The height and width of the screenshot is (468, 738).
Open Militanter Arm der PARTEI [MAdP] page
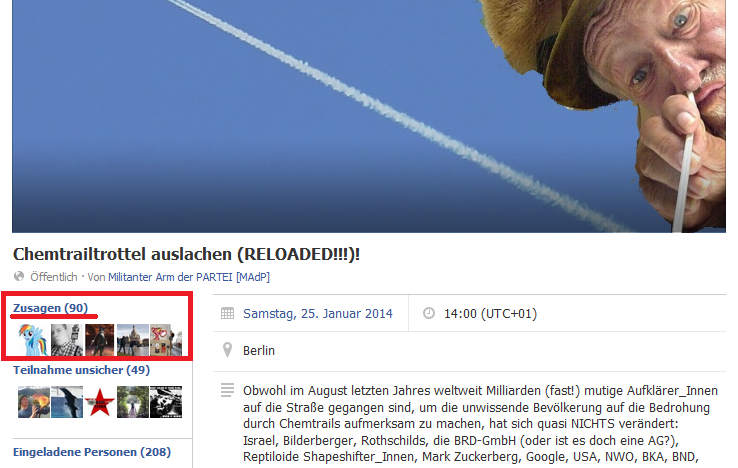(x=189, y=277)
